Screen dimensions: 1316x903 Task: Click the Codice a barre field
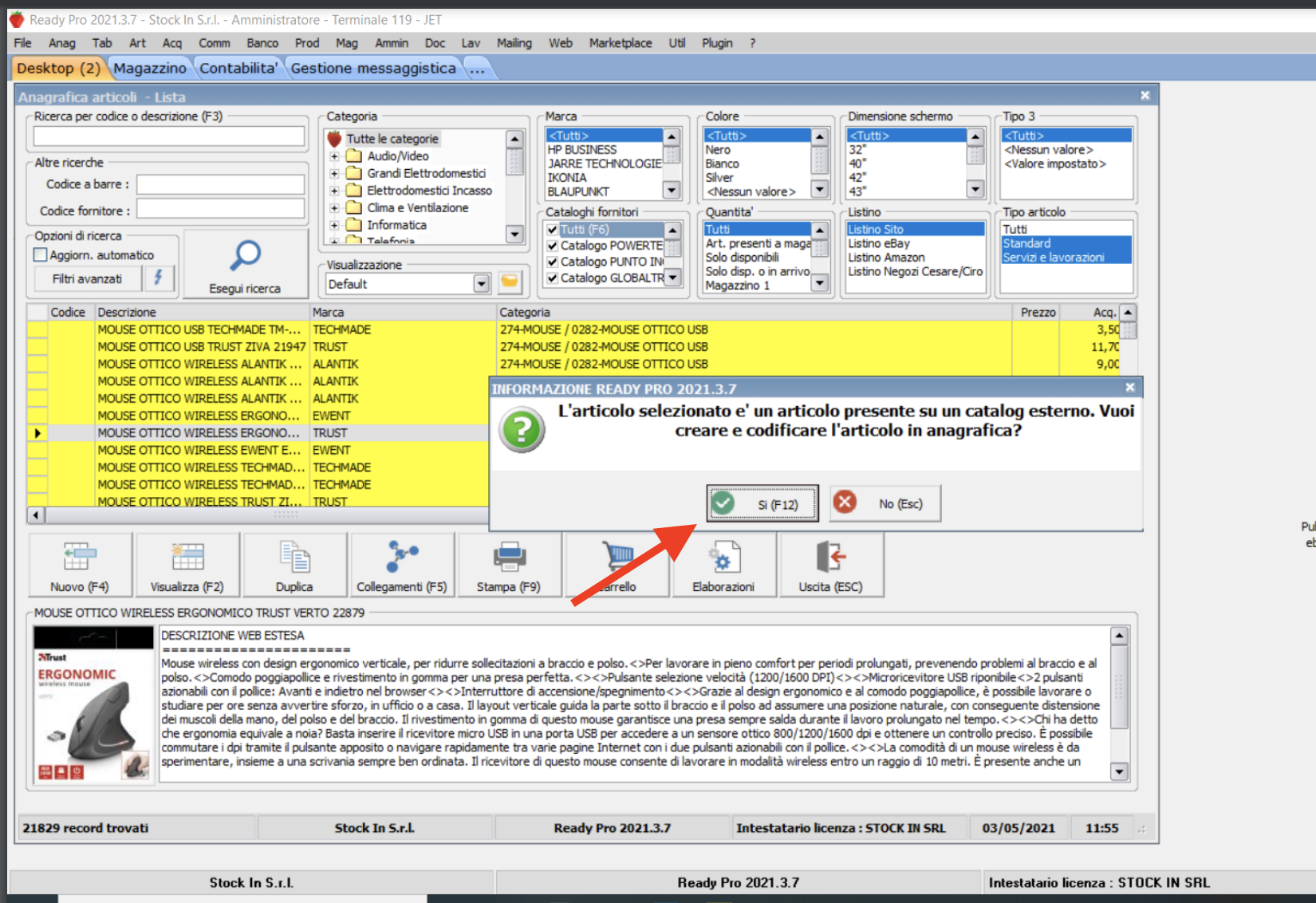coord(220,184)
